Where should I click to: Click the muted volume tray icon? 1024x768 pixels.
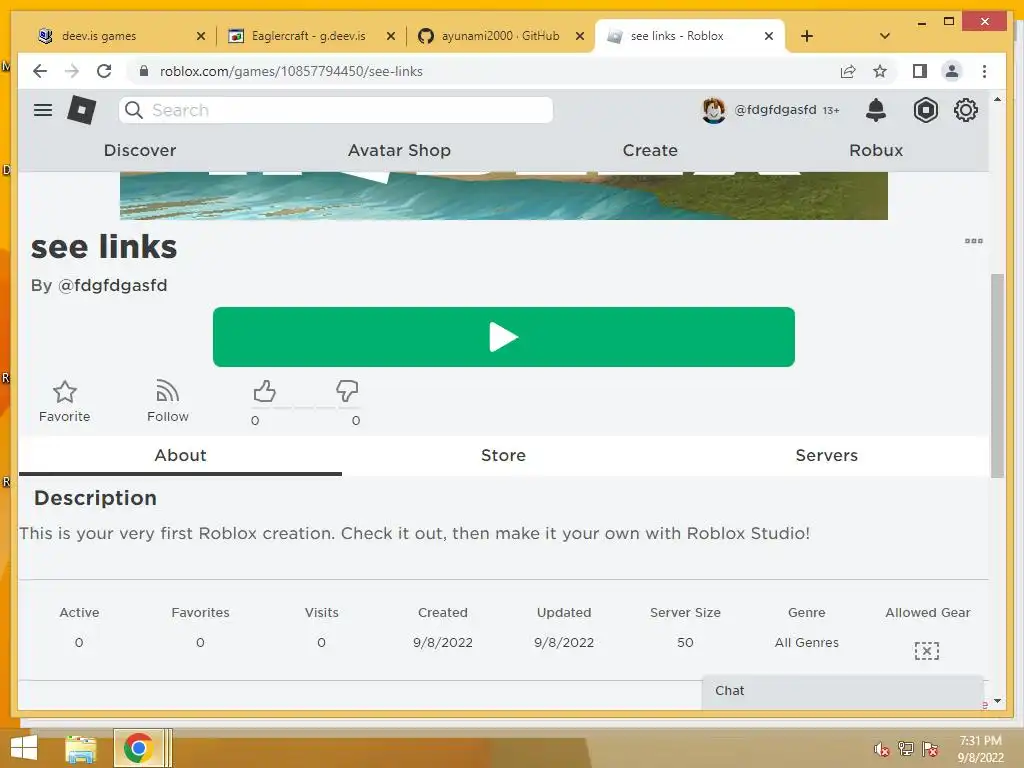click(882, 749)
